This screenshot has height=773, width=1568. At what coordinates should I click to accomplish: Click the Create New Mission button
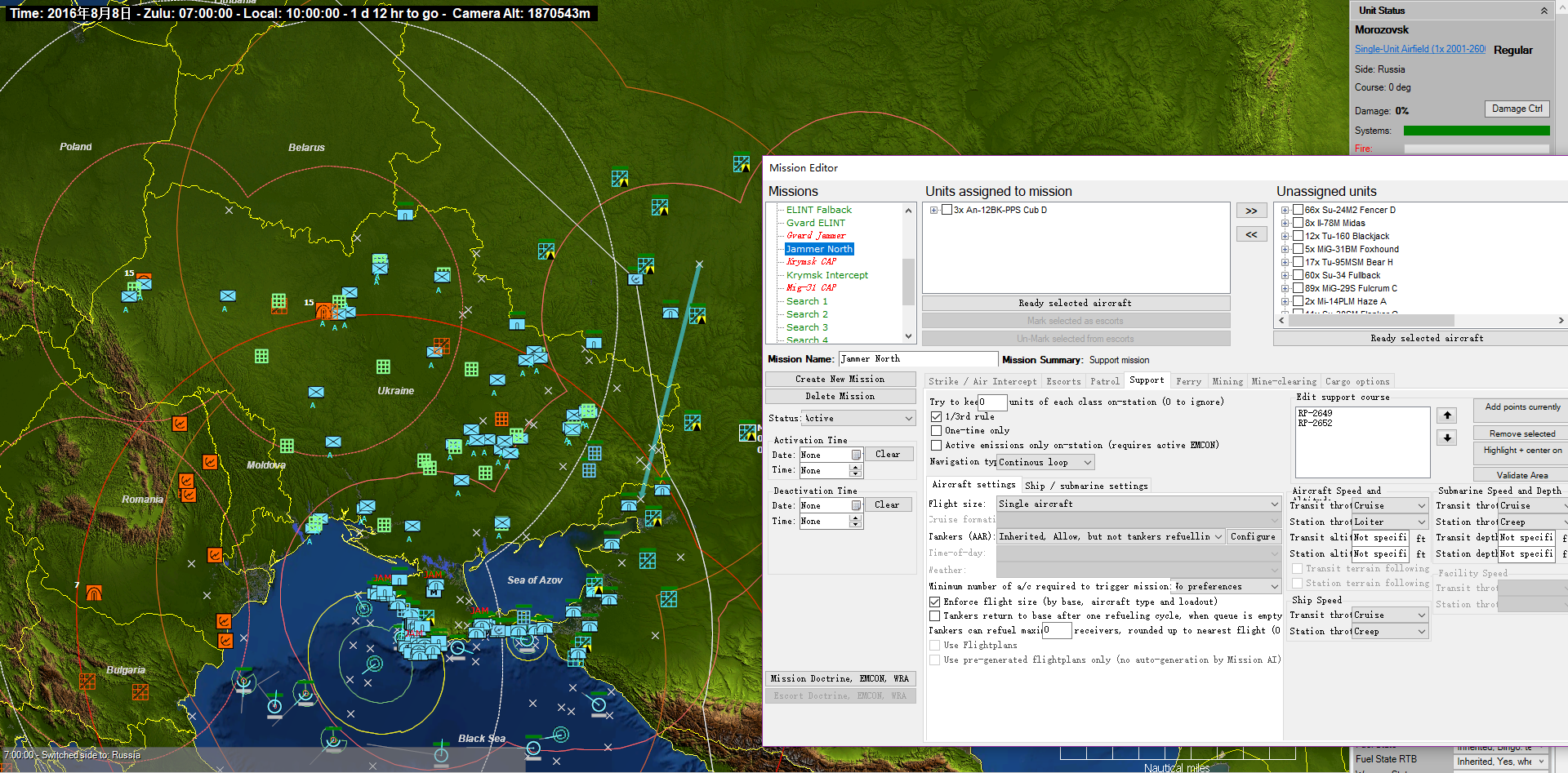(840, 379)
